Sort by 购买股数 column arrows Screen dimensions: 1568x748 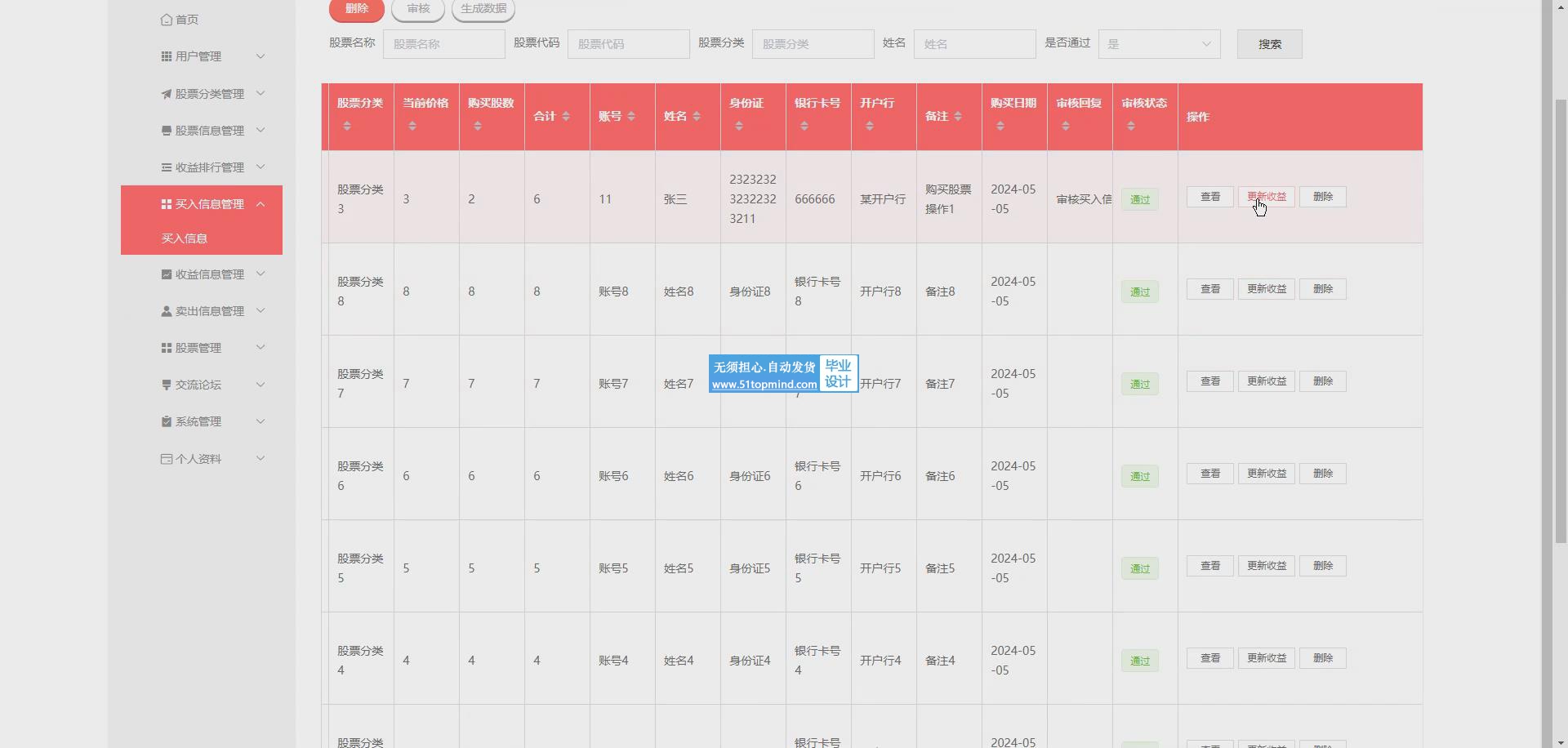(478, 126)
